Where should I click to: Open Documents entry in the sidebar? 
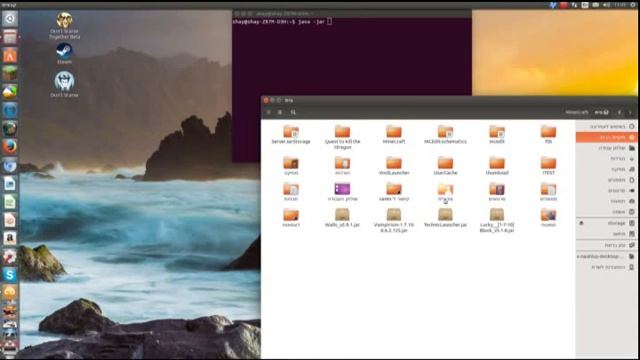607,180
